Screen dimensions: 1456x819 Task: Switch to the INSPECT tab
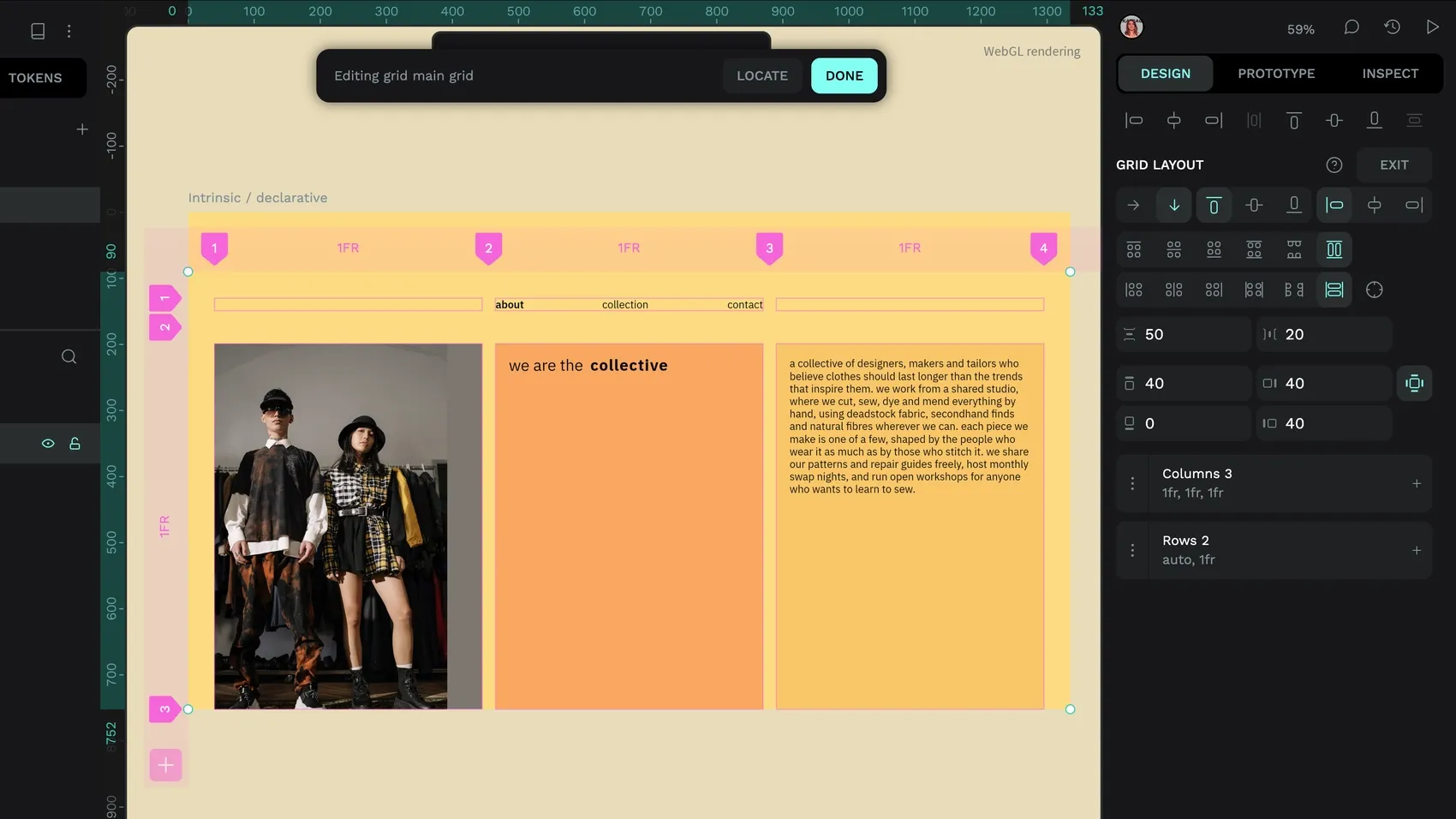[x=1390, y=74]
